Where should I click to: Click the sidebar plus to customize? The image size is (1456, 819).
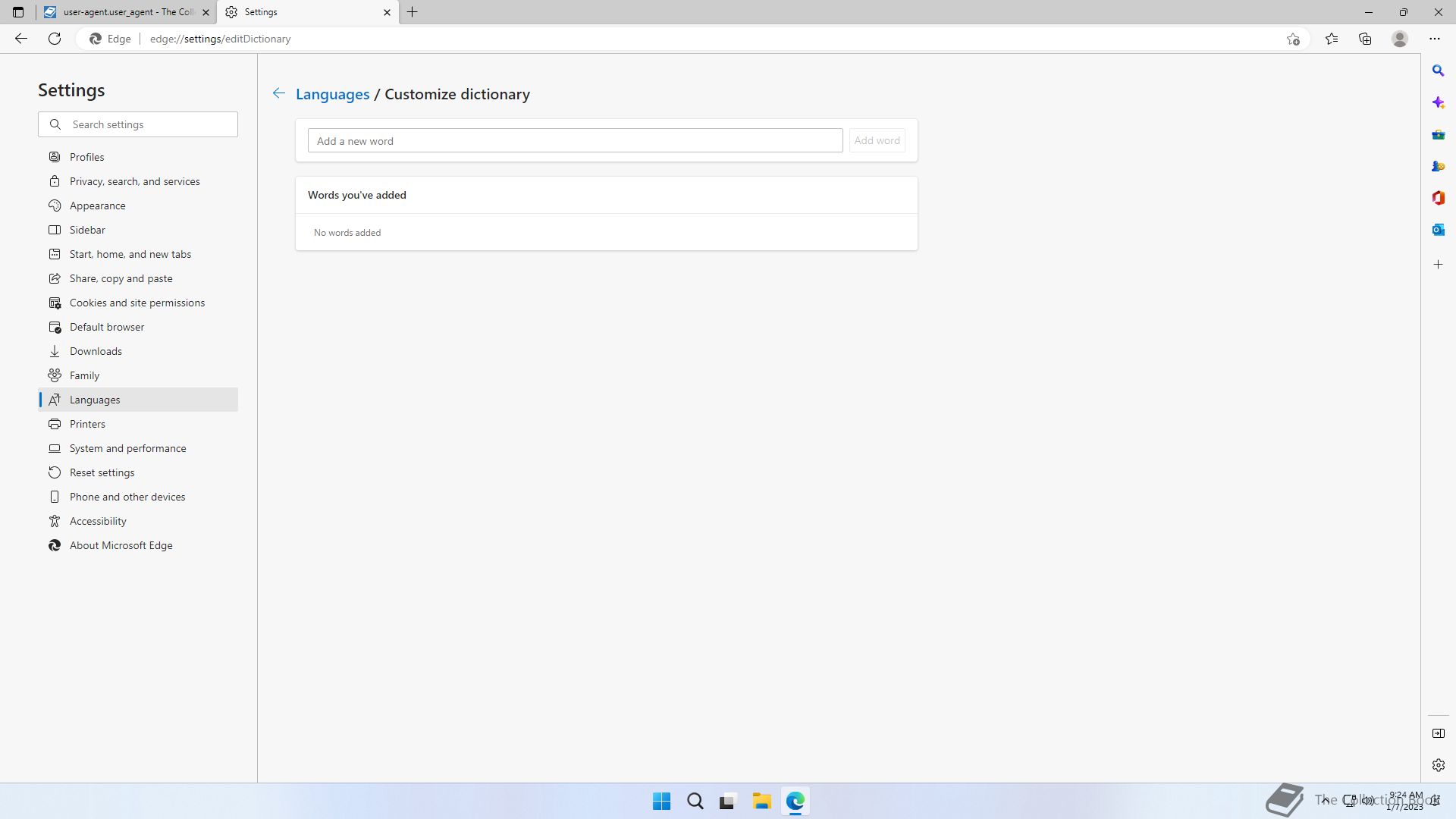1438,265
